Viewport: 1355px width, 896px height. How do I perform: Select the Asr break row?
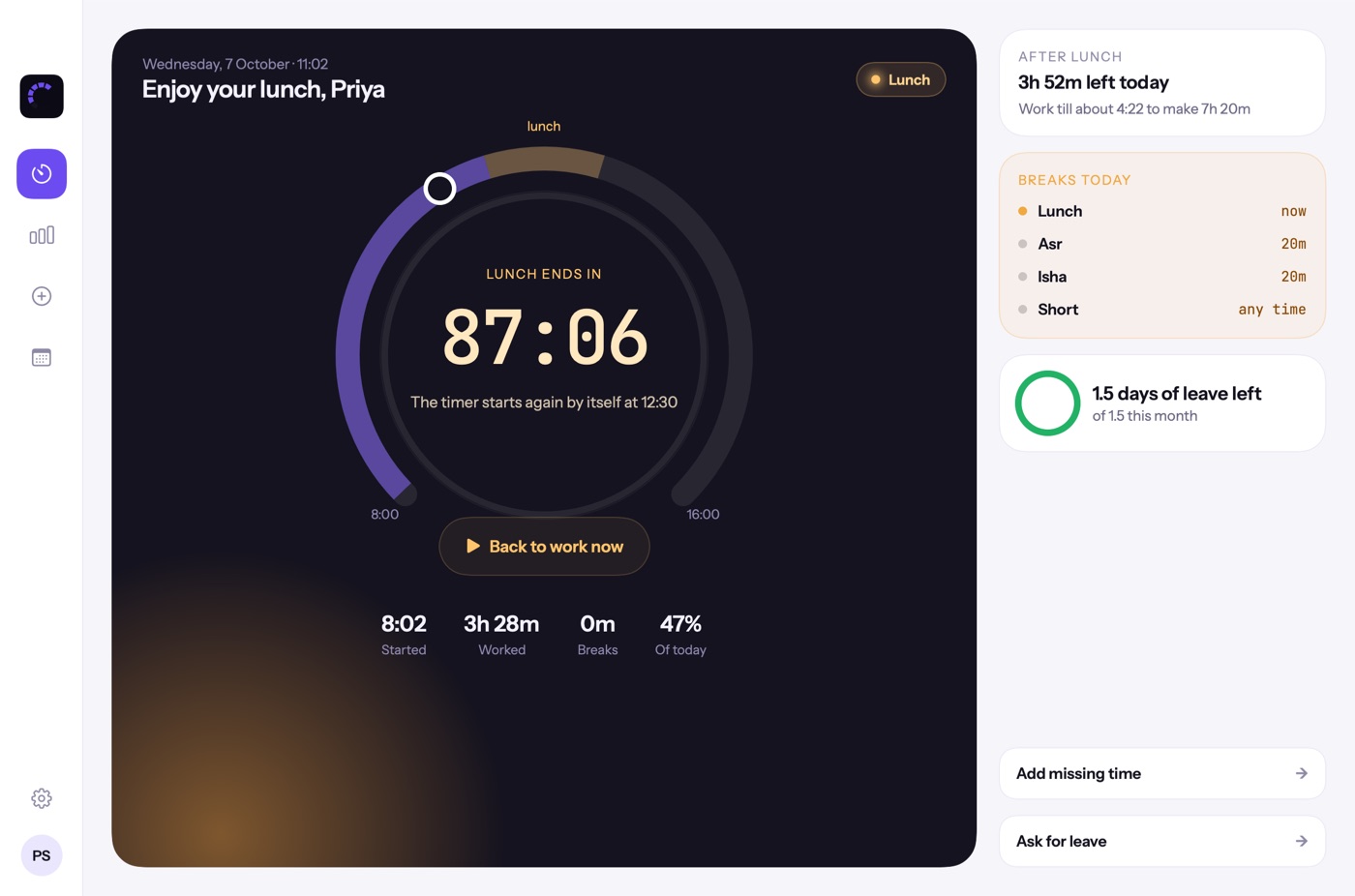click(x=1162, y=244)
